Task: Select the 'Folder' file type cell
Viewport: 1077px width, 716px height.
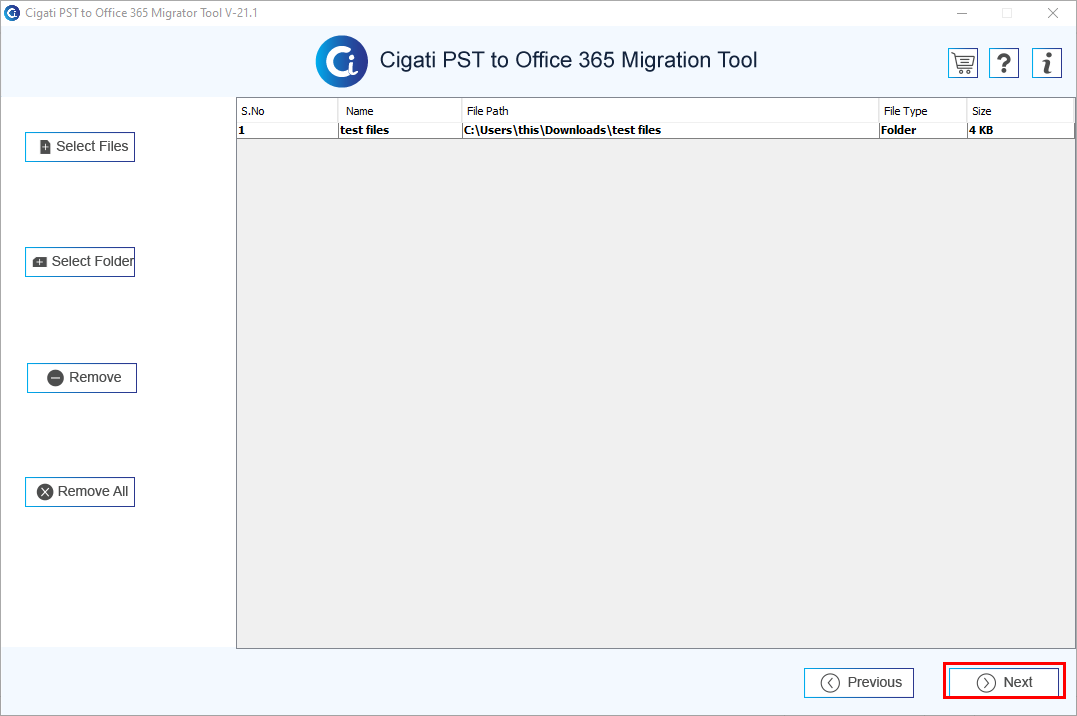Action: (922, 131)
